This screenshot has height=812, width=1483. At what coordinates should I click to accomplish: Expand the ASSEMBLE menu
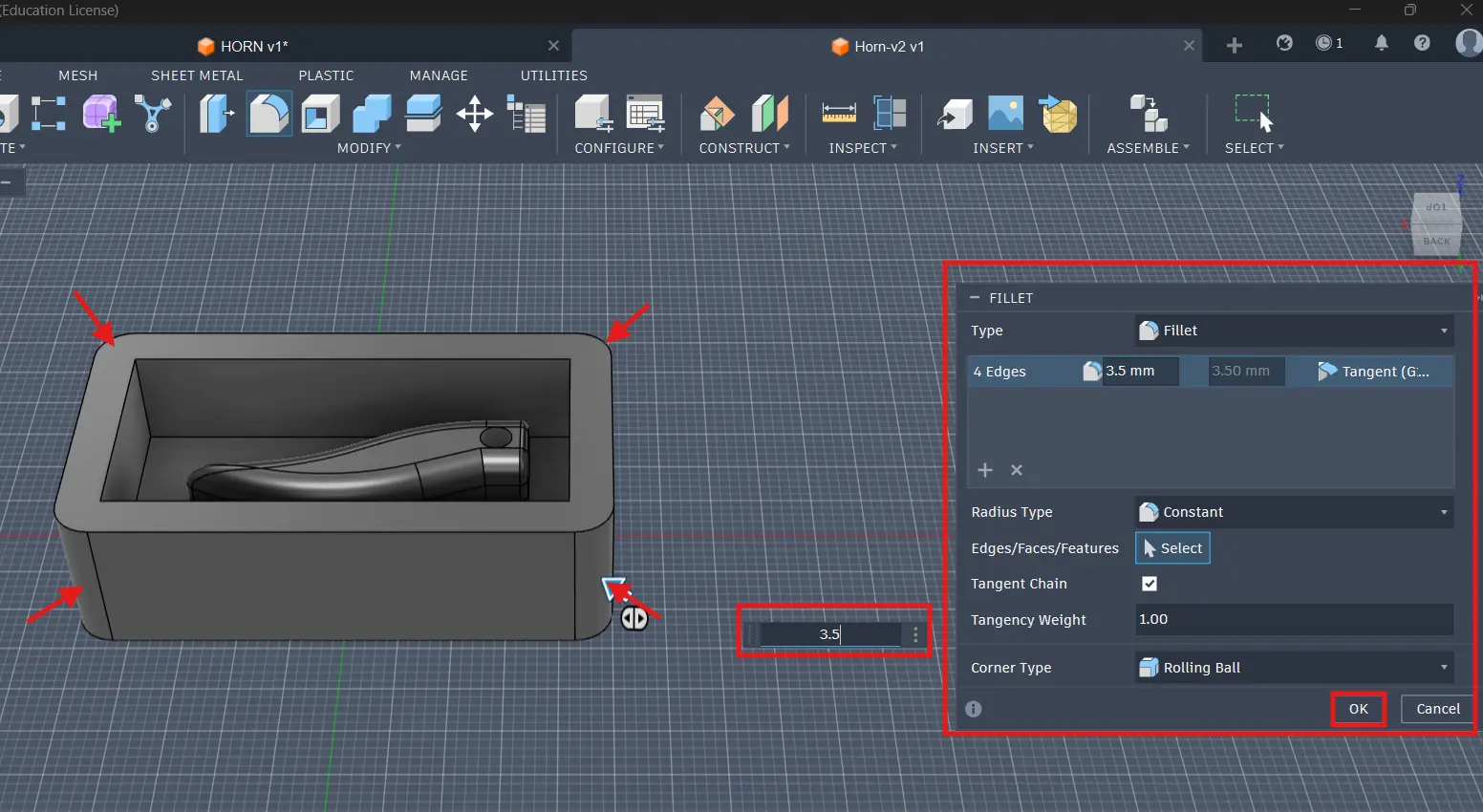(x=1148, y=148)
